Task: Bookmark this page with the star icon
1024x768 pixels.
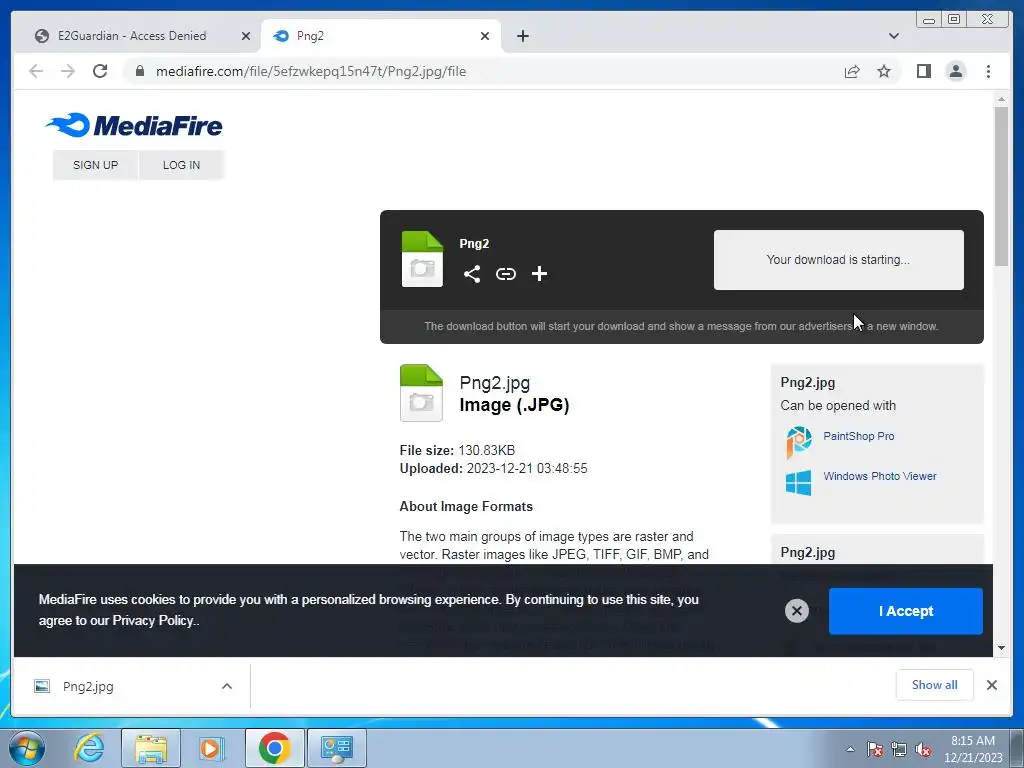Action: pyautogui.click(x=884, y=71)
